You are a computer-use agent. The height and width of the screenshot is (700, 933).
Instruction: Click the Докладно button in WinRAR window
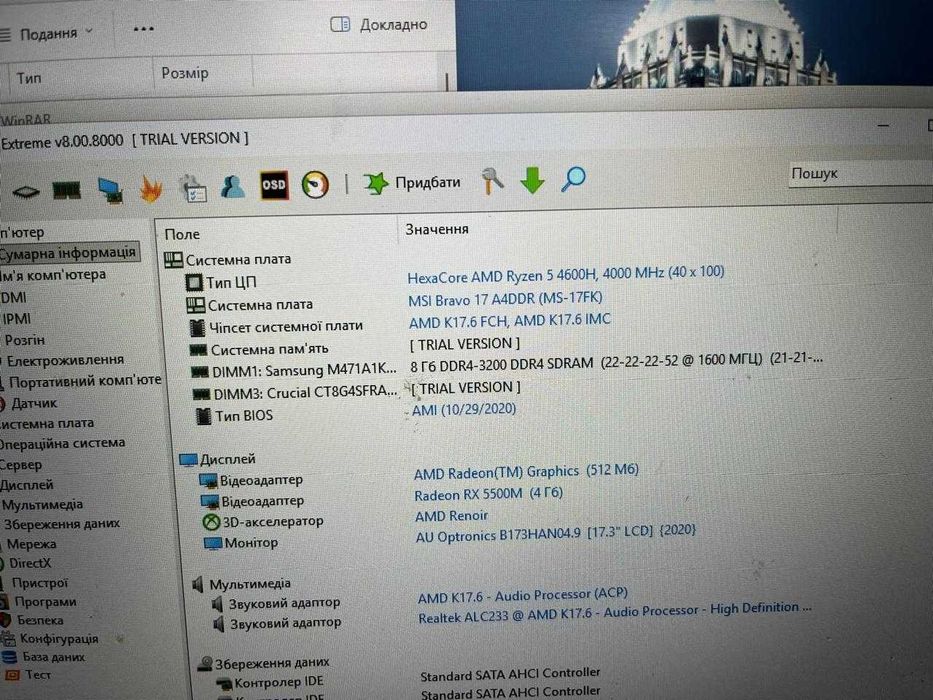click(x=379, y=24)
